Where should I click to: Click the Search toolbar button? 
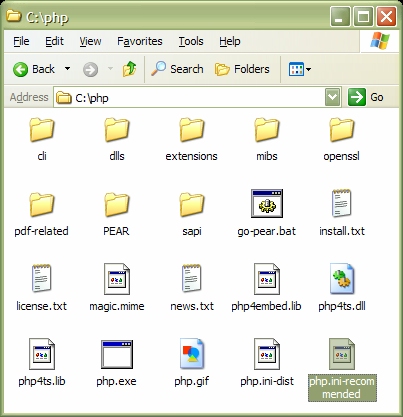pos(177,69)
